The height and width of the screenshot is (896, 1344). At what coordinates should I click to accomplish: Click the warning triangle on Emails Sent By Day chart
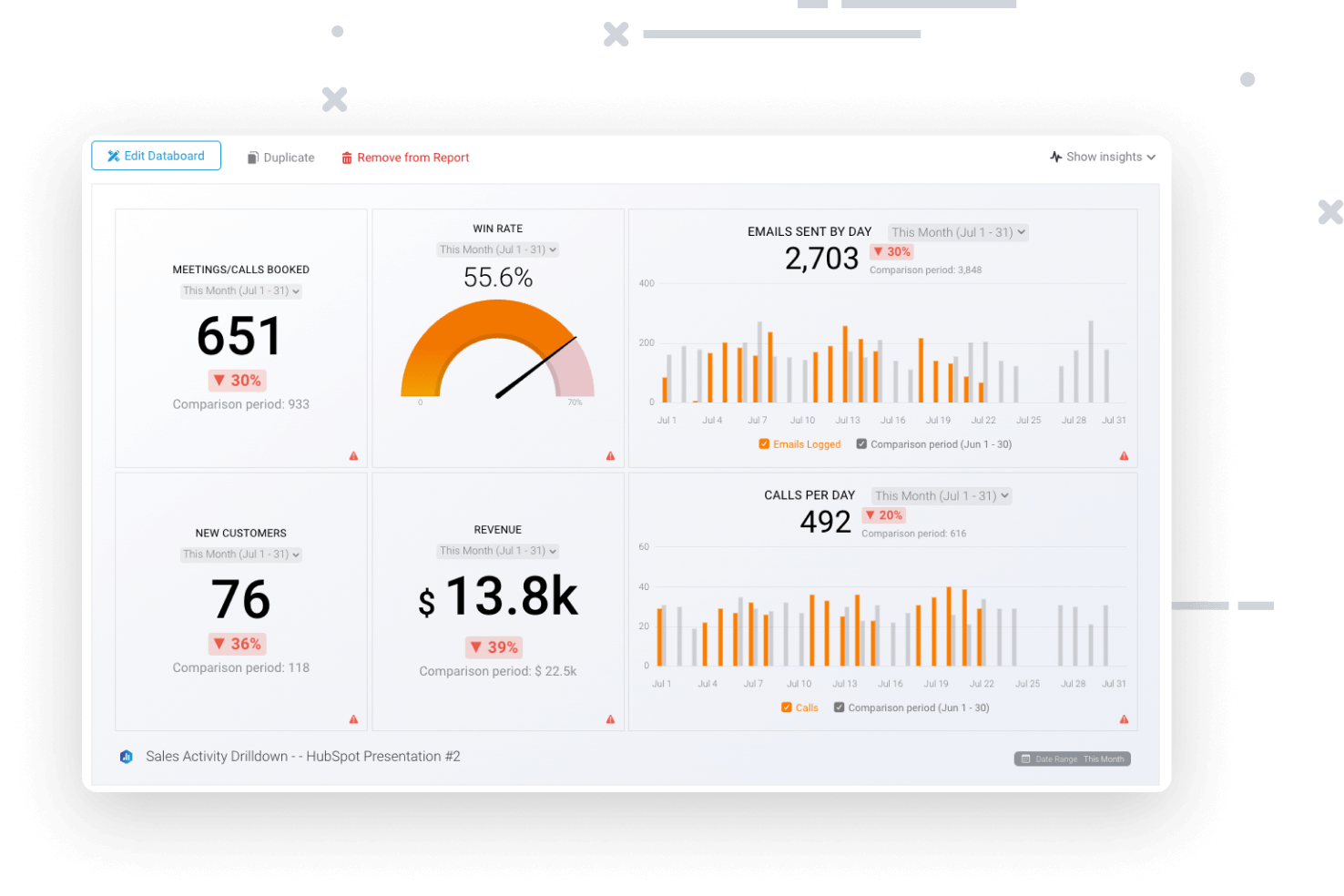[x=1124, y=455]
